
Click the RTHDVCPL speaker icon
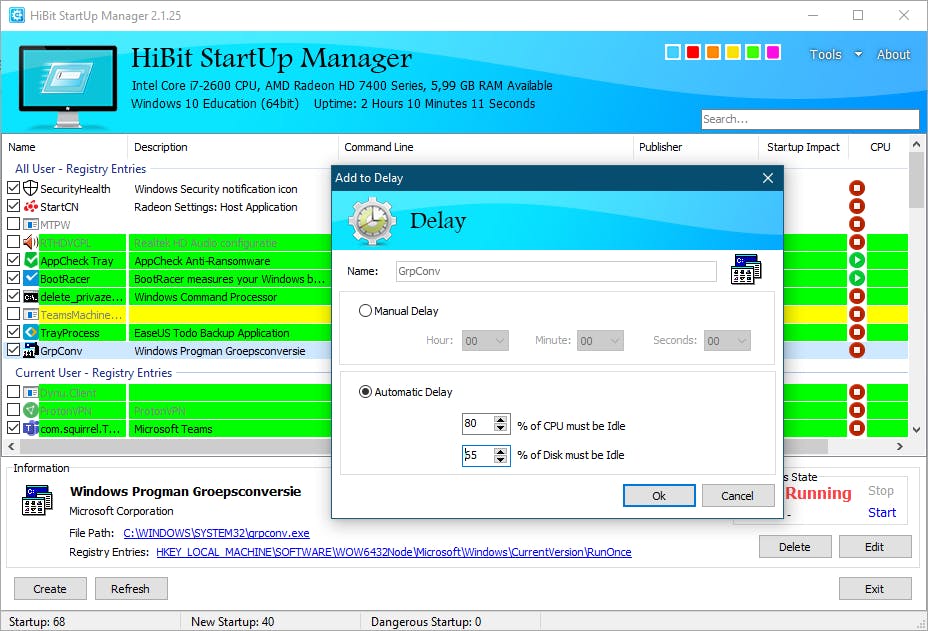click(x=30, y=242)
